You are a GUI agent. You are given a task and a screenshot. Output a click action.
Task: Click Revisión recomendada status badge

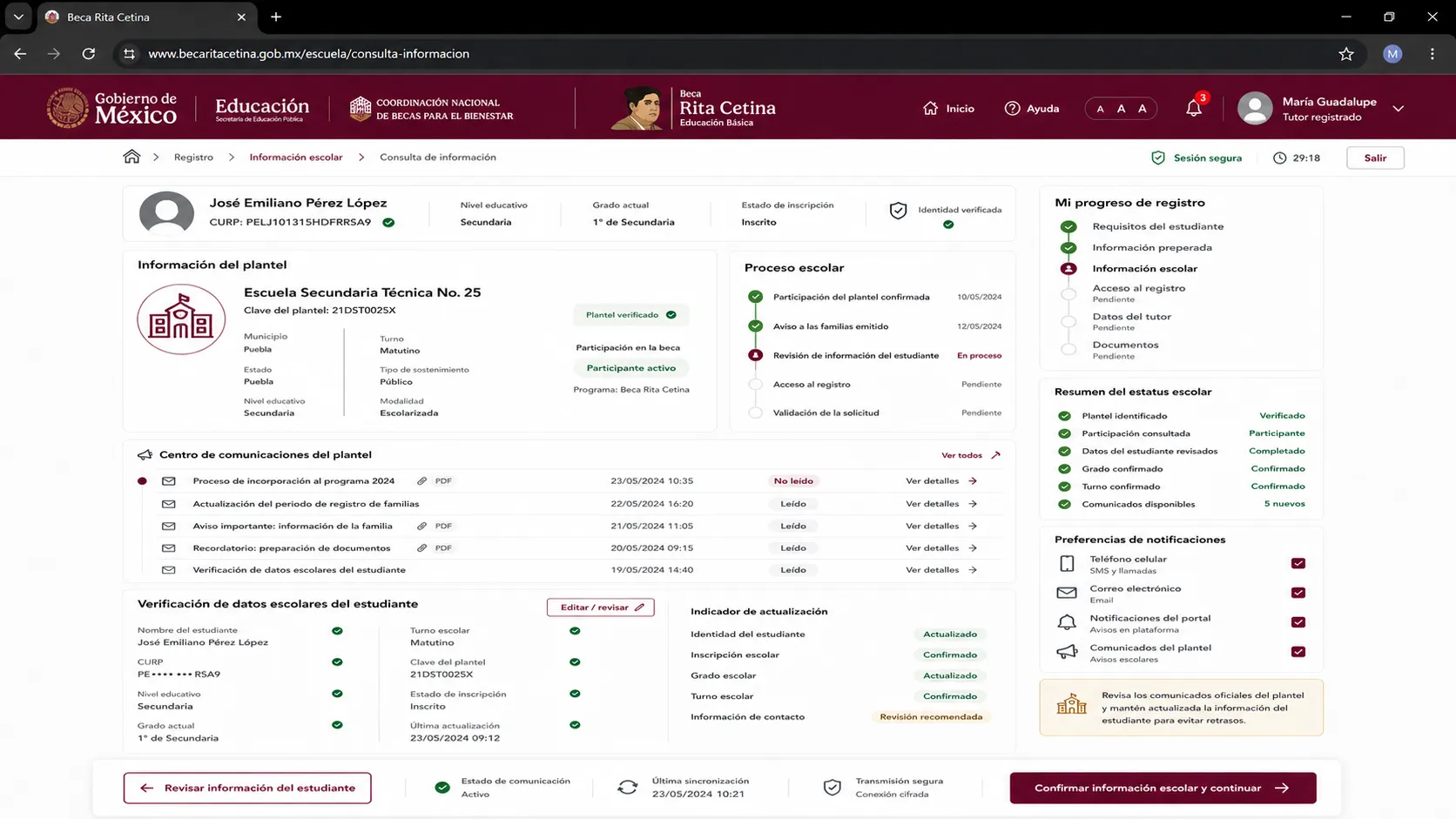[931, 717]
